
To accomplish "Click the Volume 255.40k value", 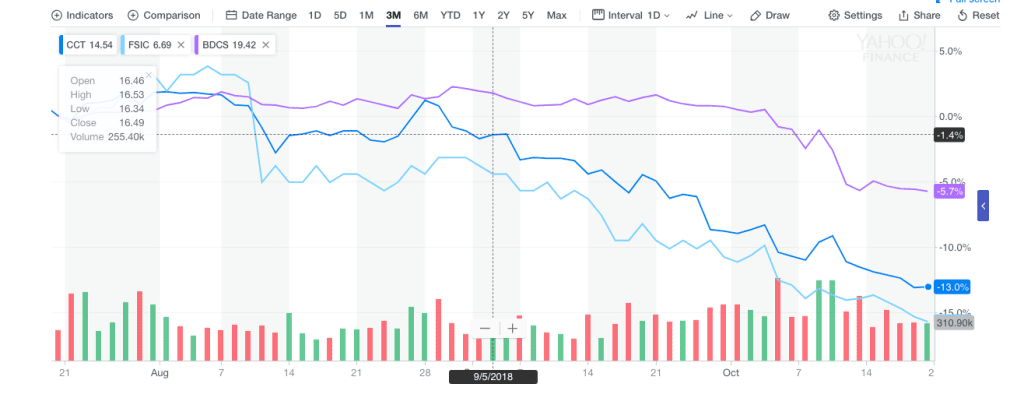I will [x=127, y=137].
